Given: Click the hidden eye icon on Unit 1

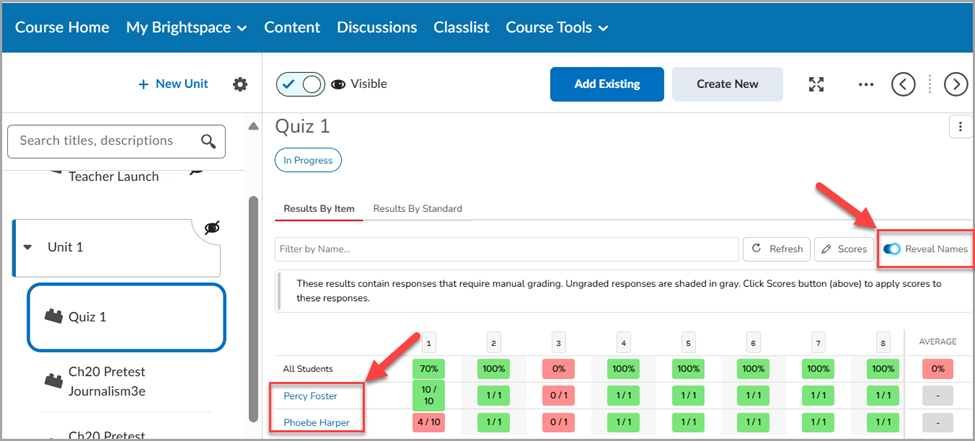Looking at the screenshot, I should pos(212,228).
